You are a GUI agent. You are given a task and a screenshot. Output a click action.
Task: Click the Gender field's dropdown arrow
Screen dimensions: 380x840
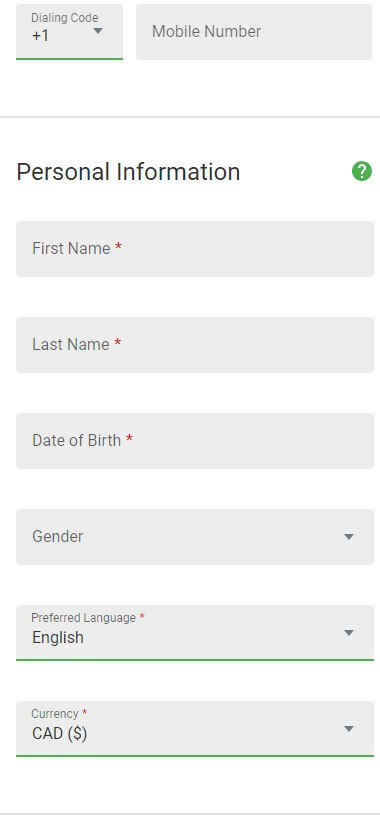click(x=349, y=537)
